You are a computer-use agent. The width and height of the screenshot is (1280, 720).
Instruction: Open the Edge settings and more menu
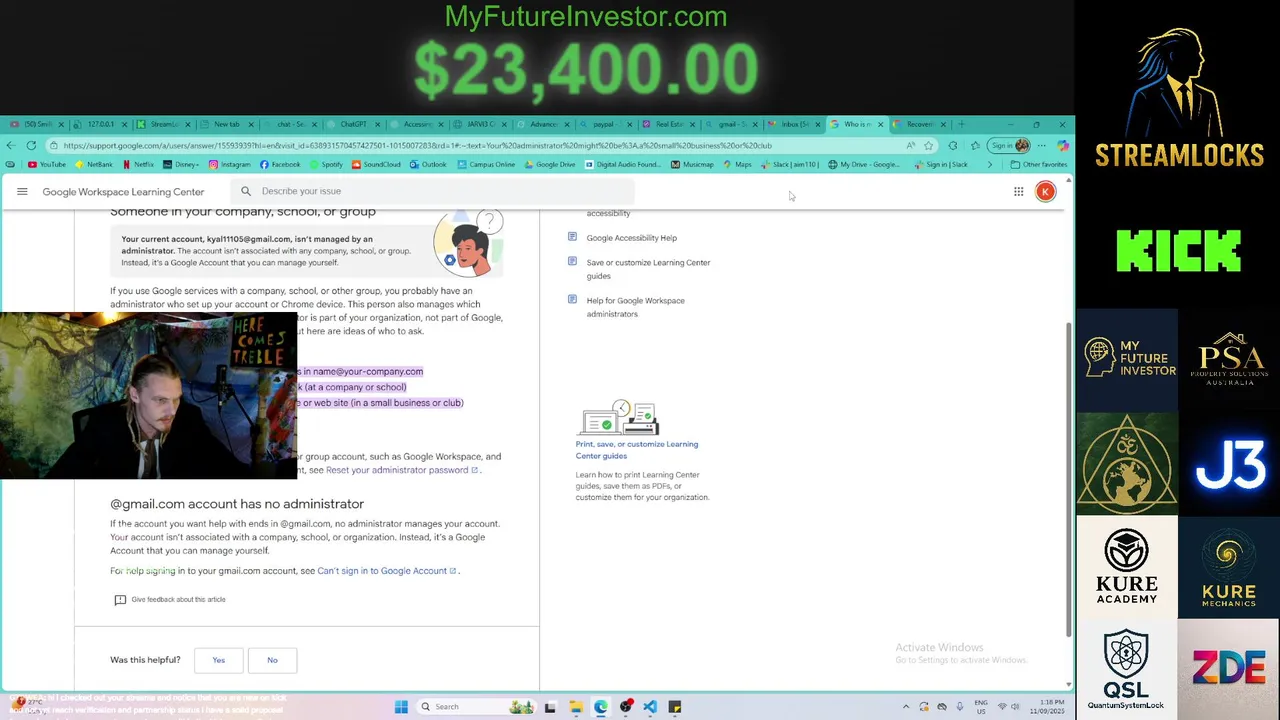coord(1041,145)
